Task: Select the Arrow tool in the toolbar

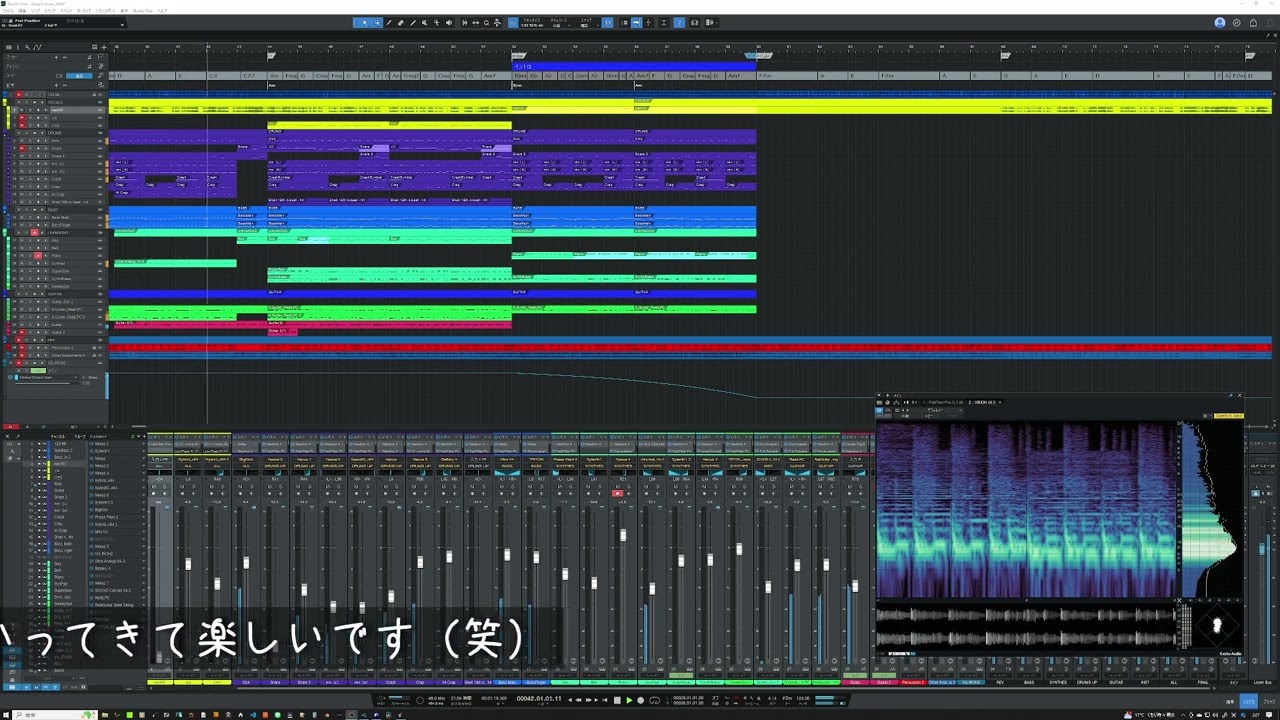Action: coord(364,23)
